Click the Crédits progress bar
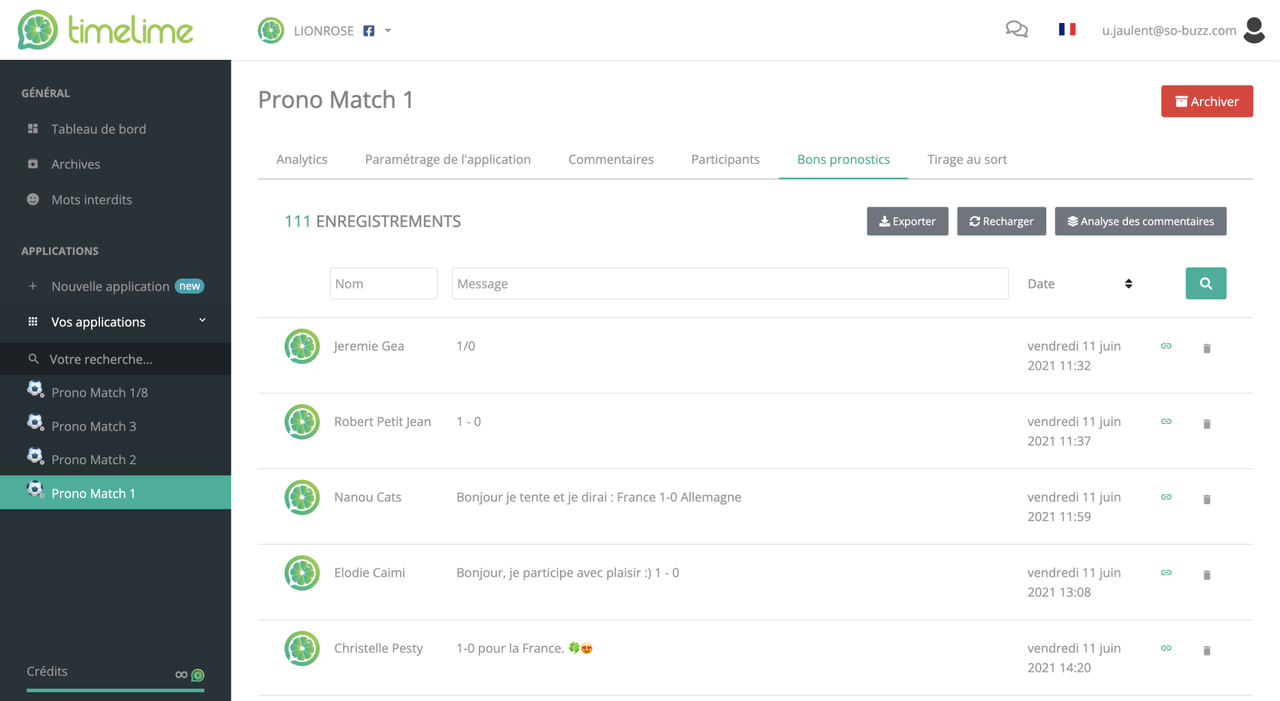Image resolution: width=1280 pixels, height=701 pixels. click(x=115, y=690)
